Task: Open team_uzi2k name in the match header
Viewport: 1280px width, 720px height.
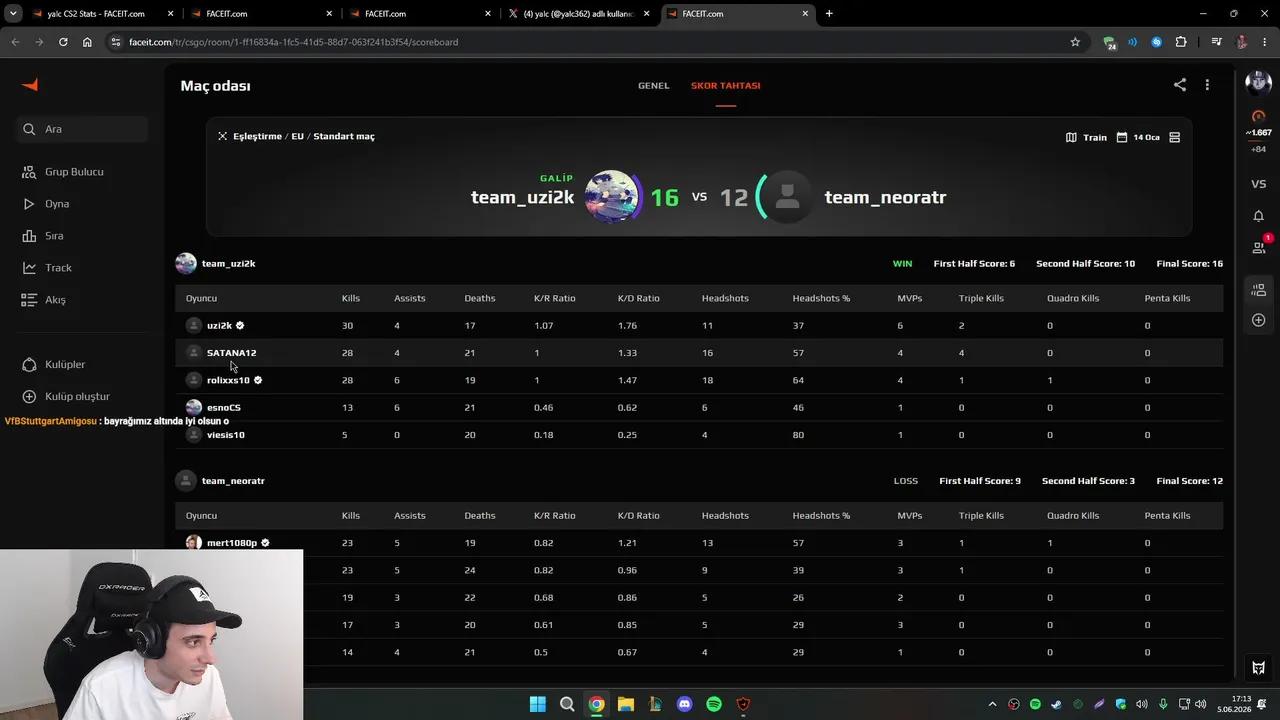Action: (x=522, y=197)
